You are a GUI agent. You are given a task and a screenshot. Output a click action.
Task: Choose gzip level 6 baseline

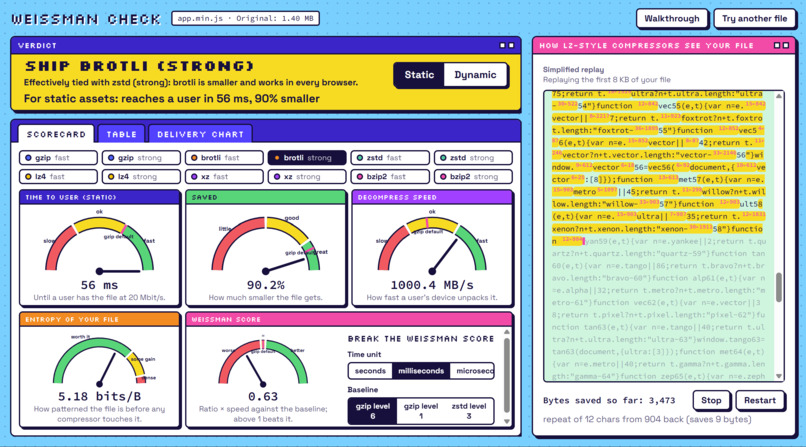tap(373, 411)
